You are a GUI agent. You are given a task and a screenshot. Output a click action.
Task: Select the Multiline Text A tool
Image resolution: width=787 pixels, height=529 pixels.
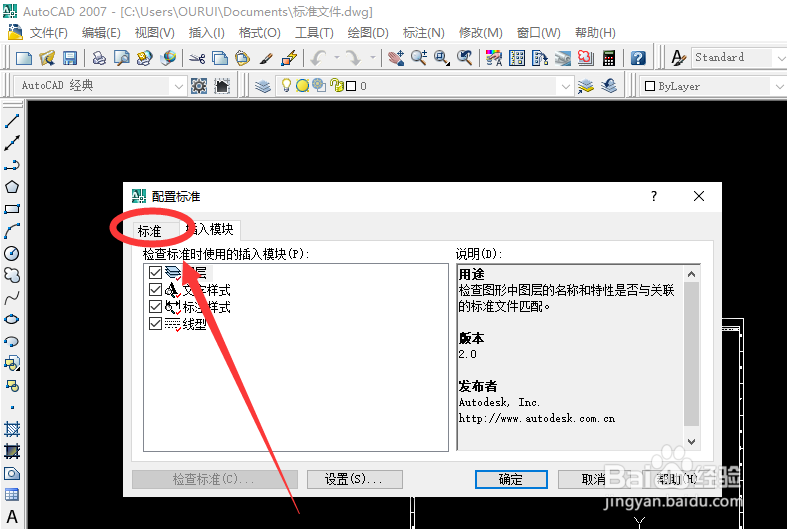[x=12, y=517]
